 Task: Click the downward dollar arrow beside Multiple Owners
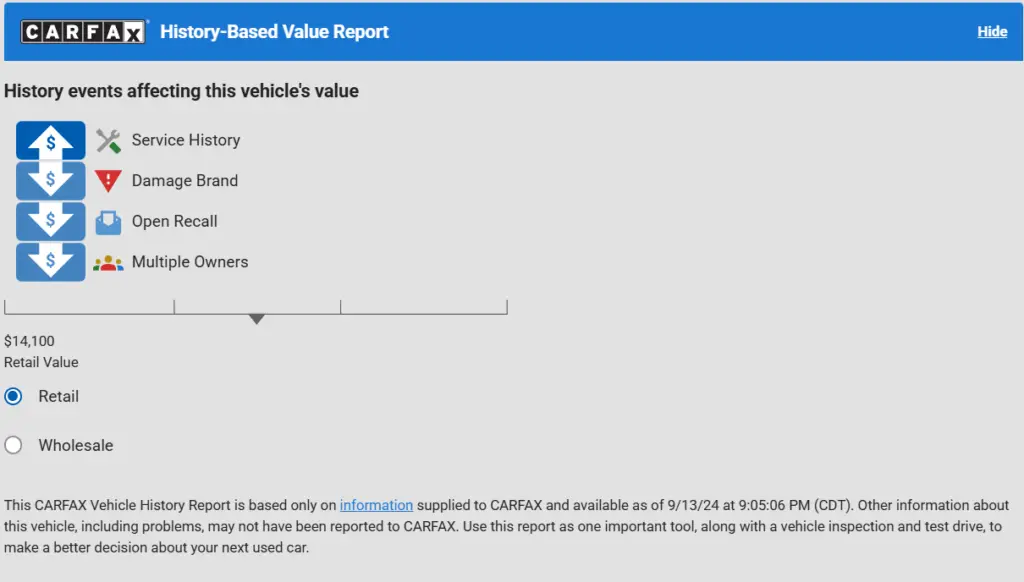50,262
